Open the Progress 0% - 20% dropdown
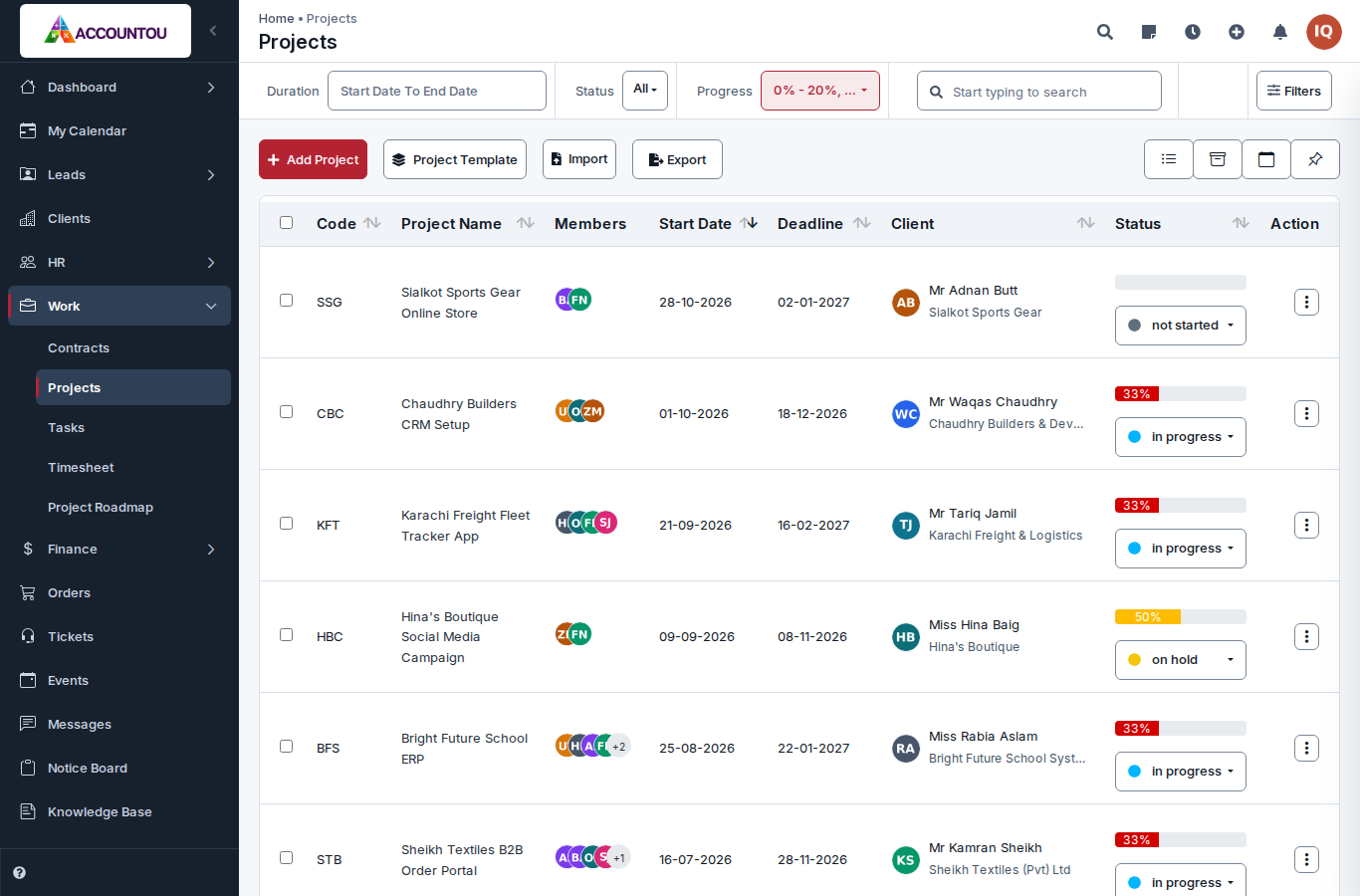The height and width of the screenshot is (896, 1360). tap(820, 91)
